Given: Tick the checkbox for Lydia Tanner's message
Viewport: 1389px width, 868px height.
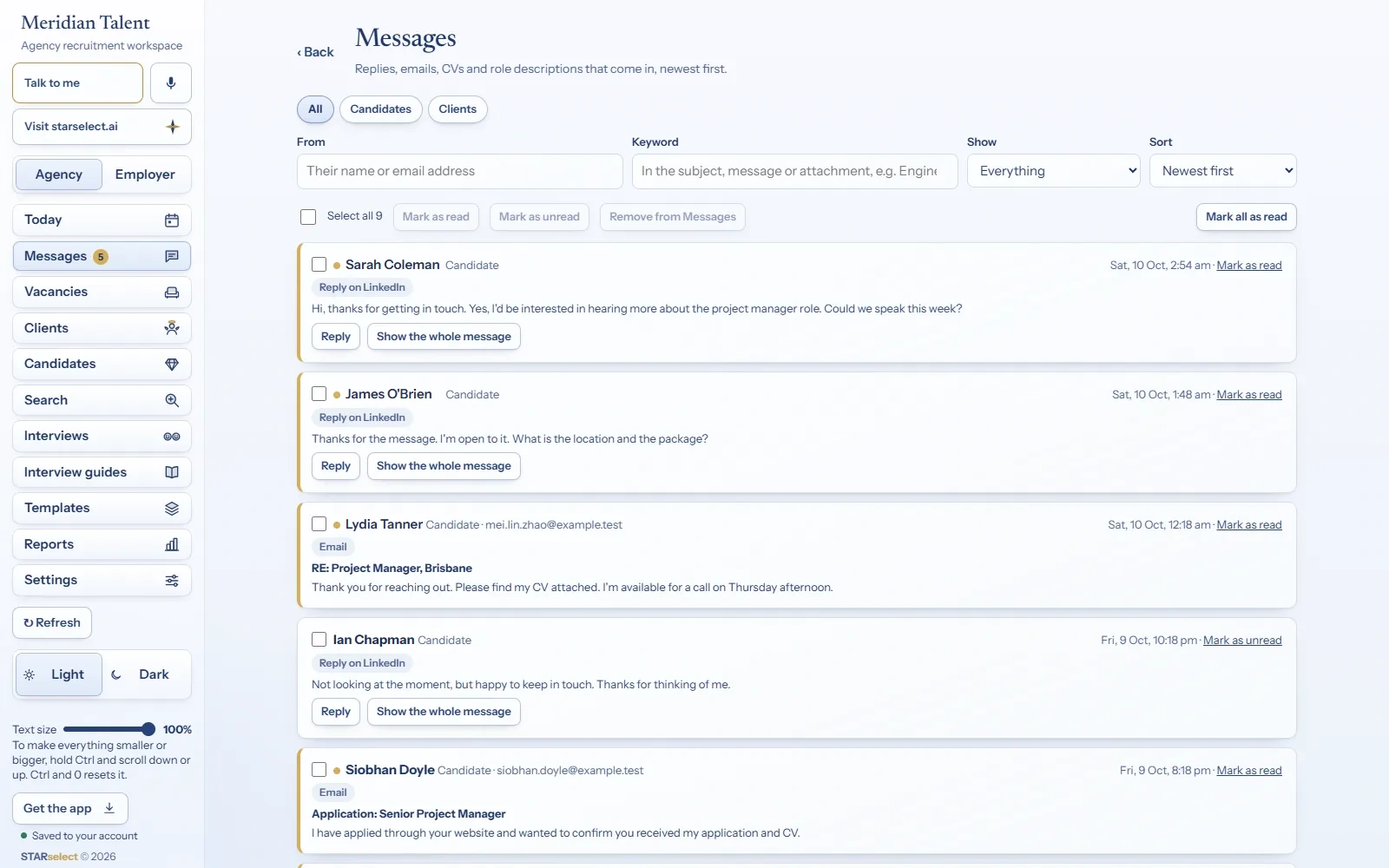Looking at the screenshot, I should (x=319, y=524).
